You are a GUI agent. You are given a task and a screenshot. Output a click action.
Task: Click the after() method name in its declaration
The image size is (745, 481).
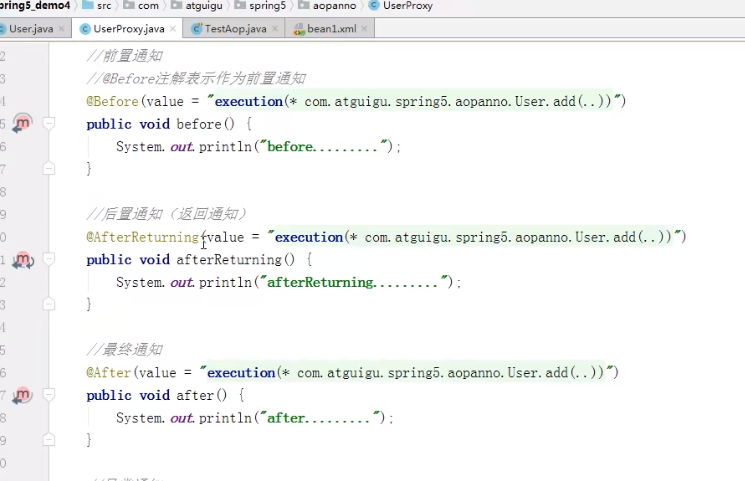point(195,395)
